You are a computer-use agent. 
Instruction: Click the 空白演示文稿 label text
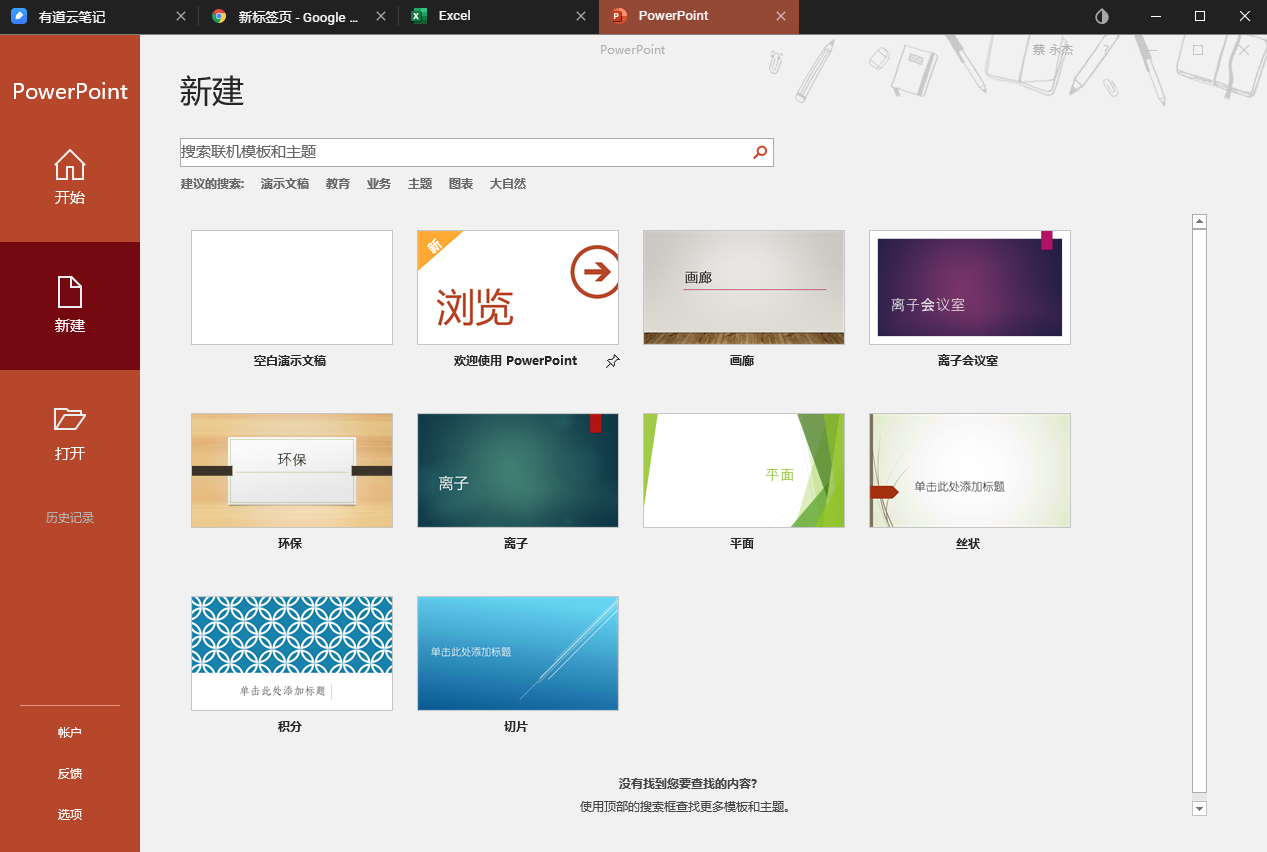click(290, 361)
